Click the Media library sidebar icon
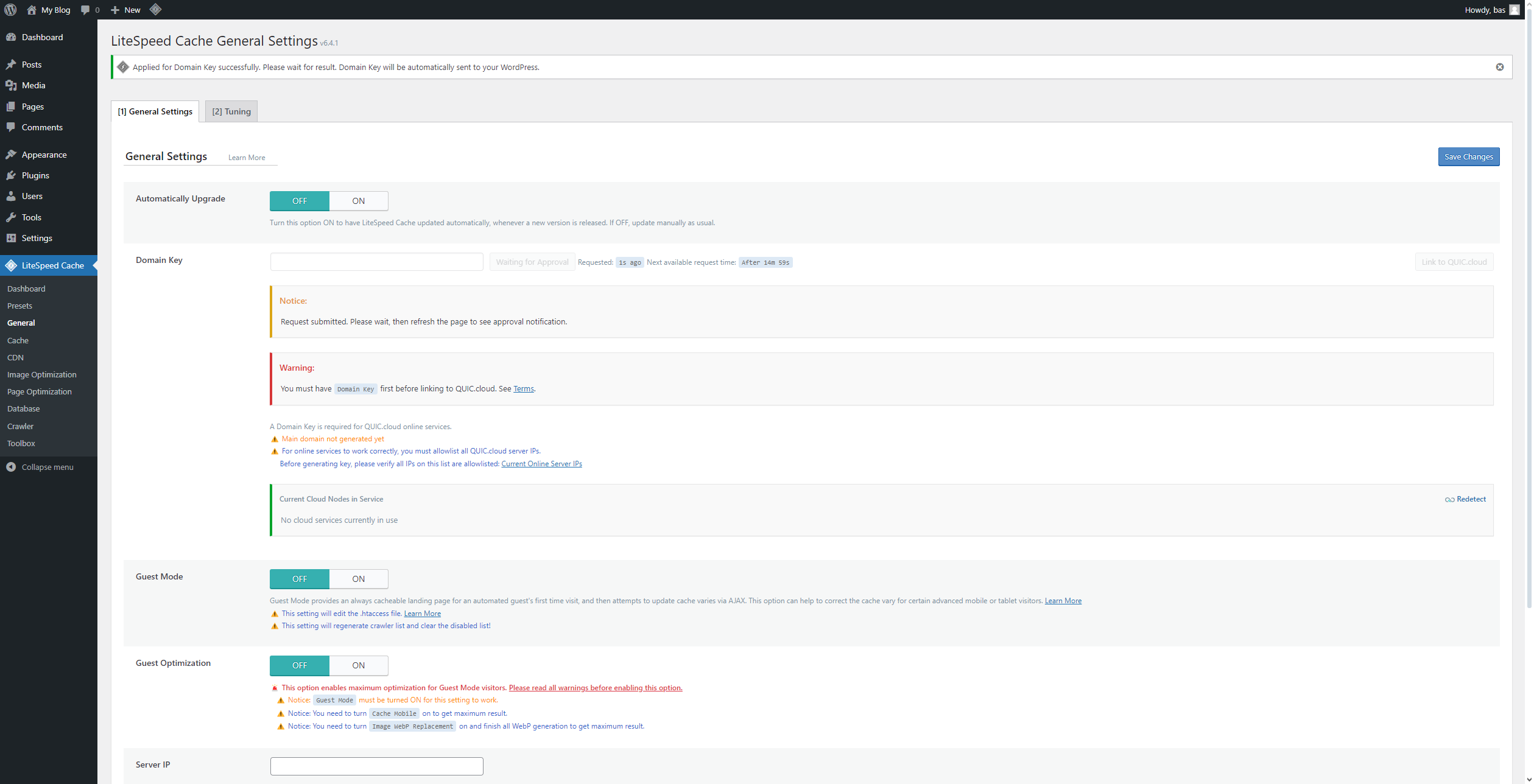The height and width of the screenshot is (784, 1534). click(x=11, y=85)
